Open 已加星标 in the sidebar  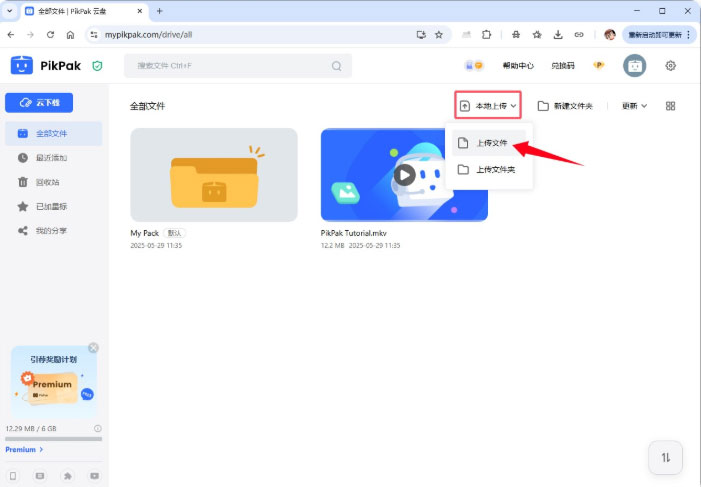(x=54, y=206)
